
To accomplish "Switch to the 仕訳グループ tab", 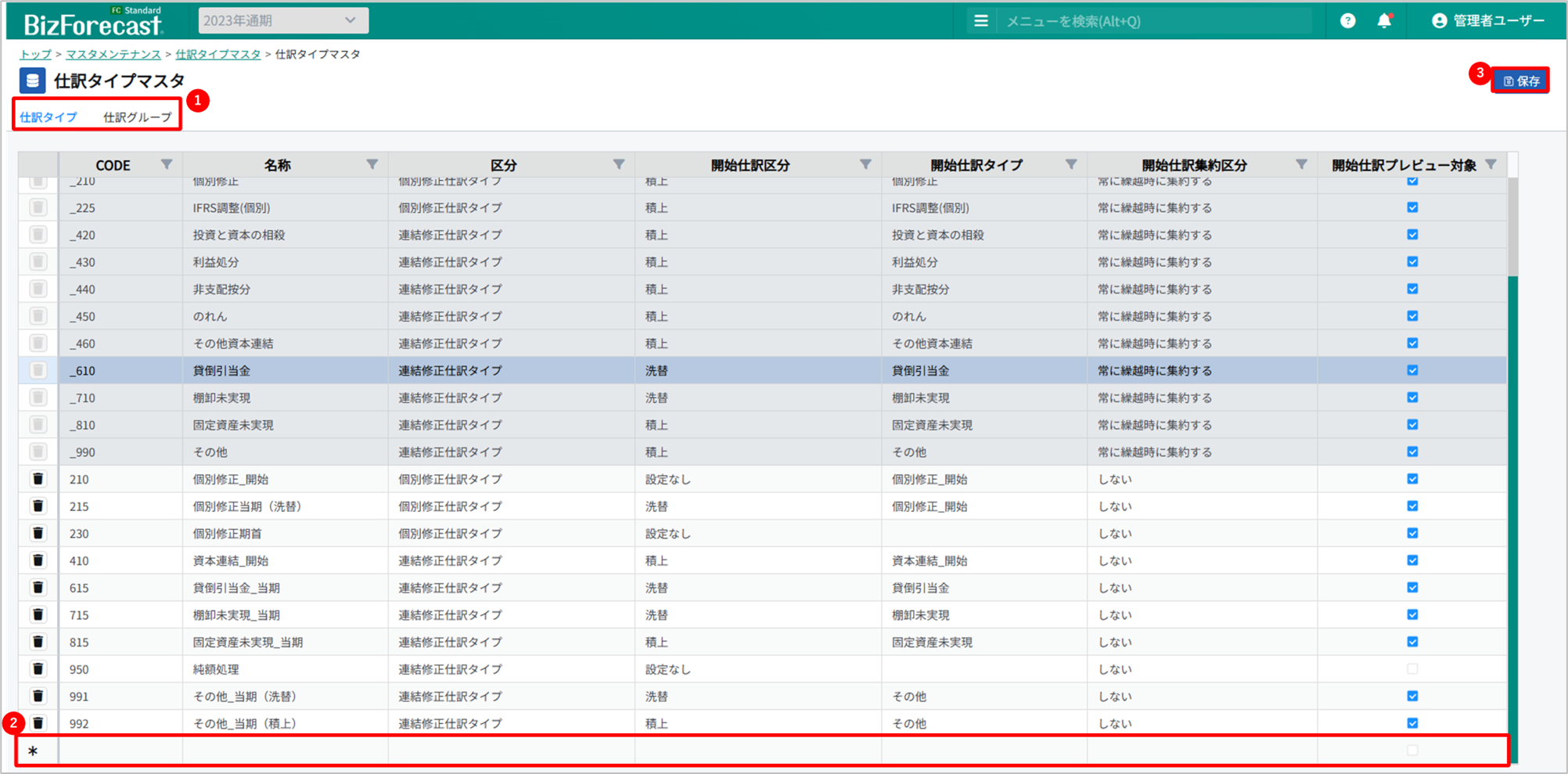I will pos(138,117).
